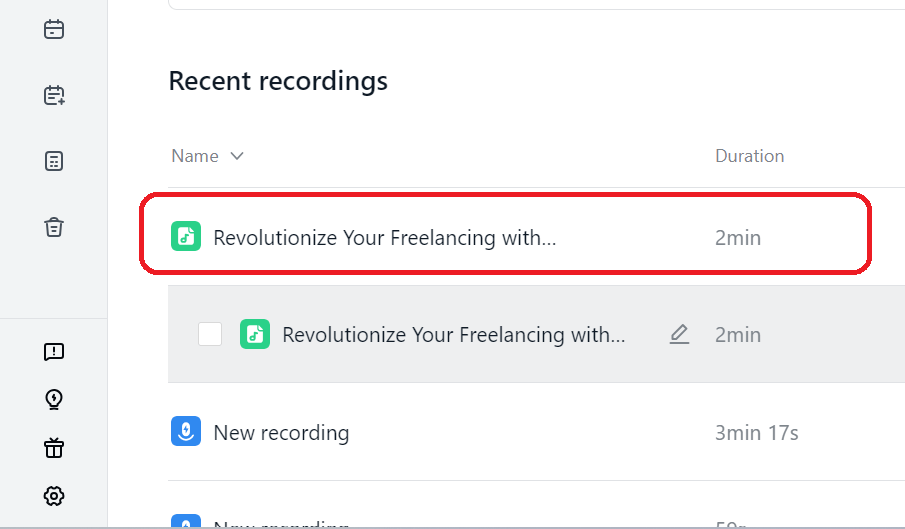Open the settings gear icon
The image size is (905, 529).
tap(54, 496)
